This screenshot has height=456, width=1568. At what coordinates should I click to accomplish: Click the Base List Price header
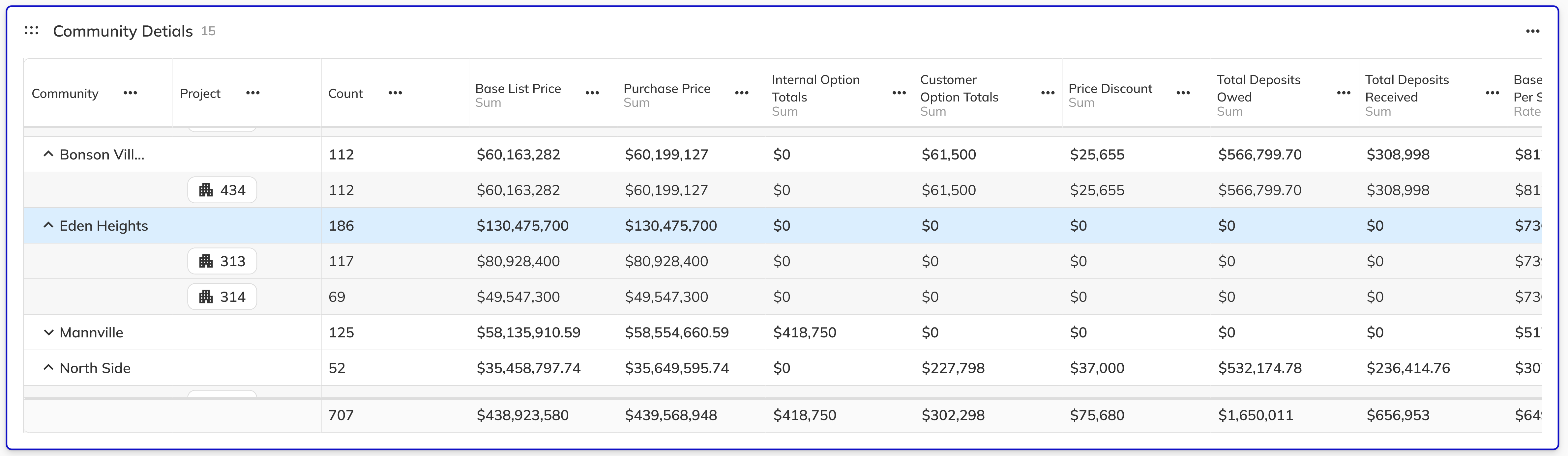tap(518, 89)
